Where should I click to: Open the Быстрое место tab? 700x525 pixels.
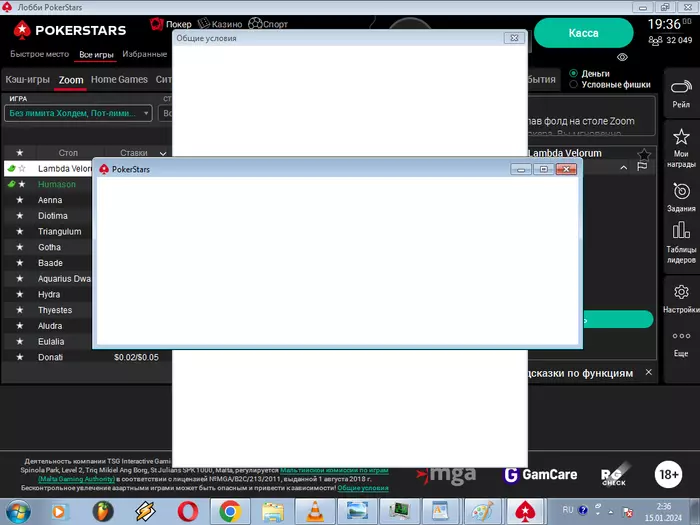pyautogui.click(x=40, y=54)
